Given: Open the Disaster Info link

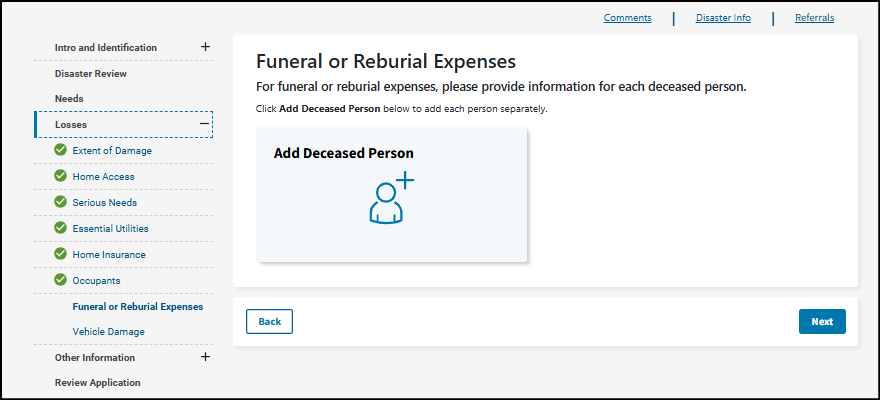Looking at the screenshot, I should pyautogui.click(x=723, y=18).
